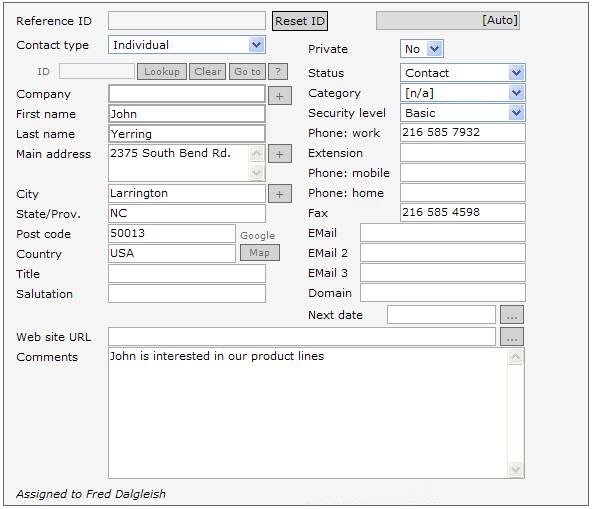Expand the Status dropdown showing Contact
Screen dimensions: 592x509
tap(516, 72)
